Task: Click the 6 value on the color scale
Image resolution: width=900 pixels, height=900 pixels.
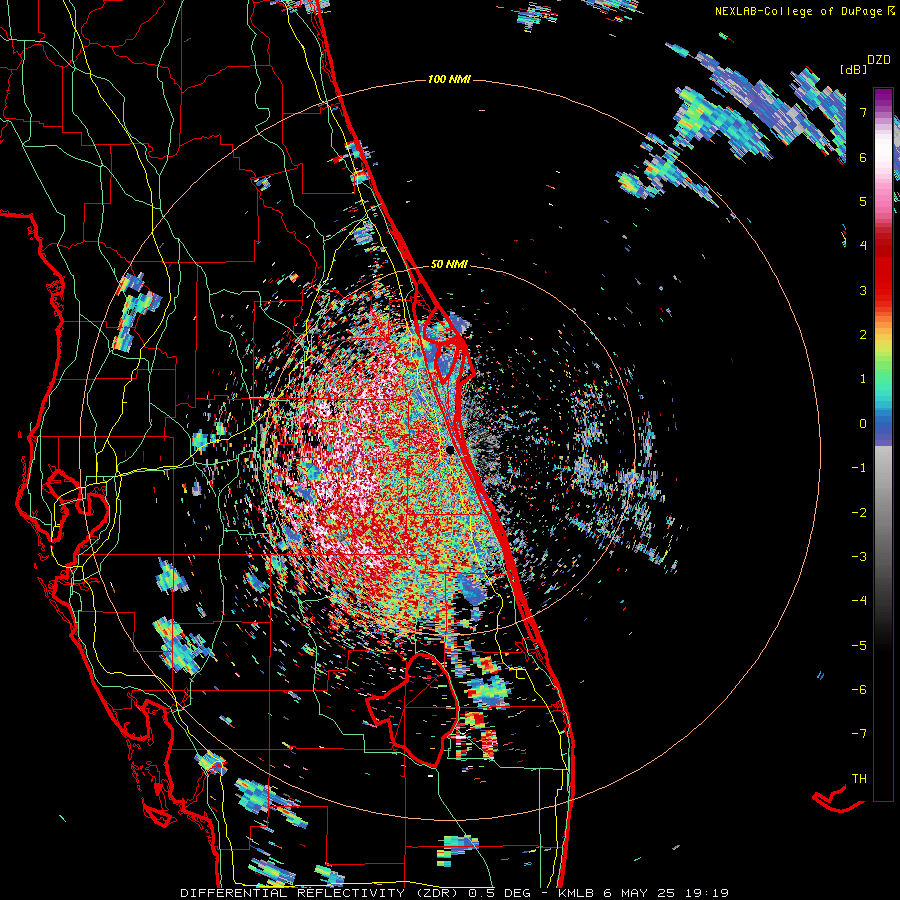Action: (863, 157)
